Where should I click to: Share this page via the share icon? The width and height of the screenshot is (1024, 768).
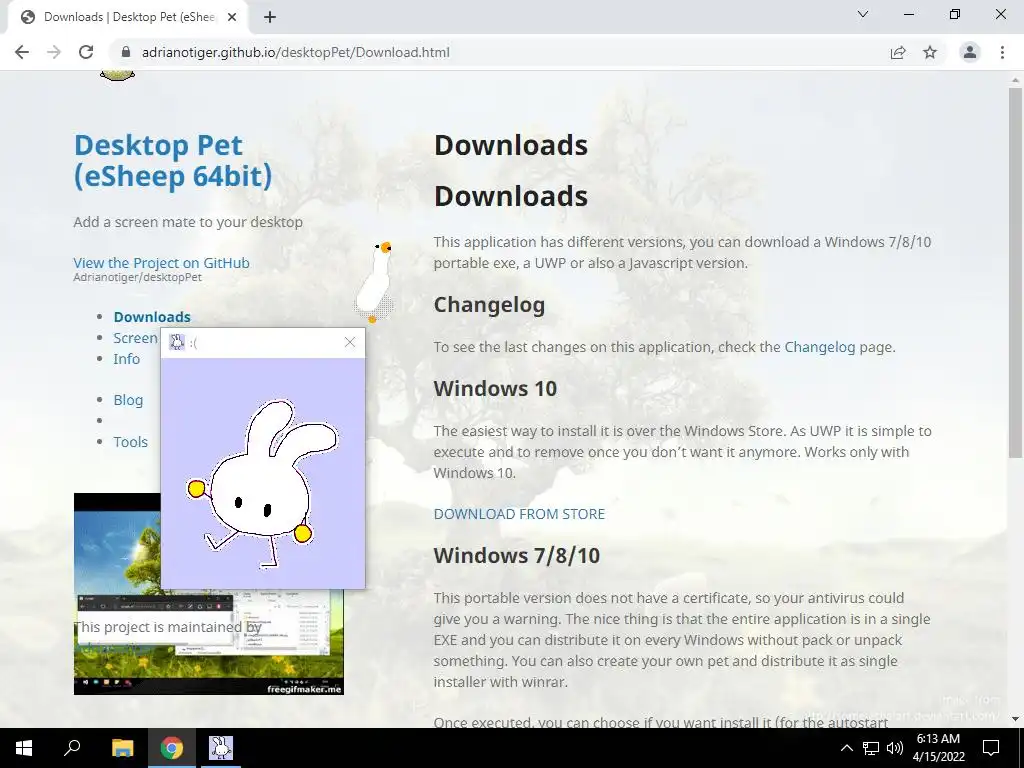(898, 52)
